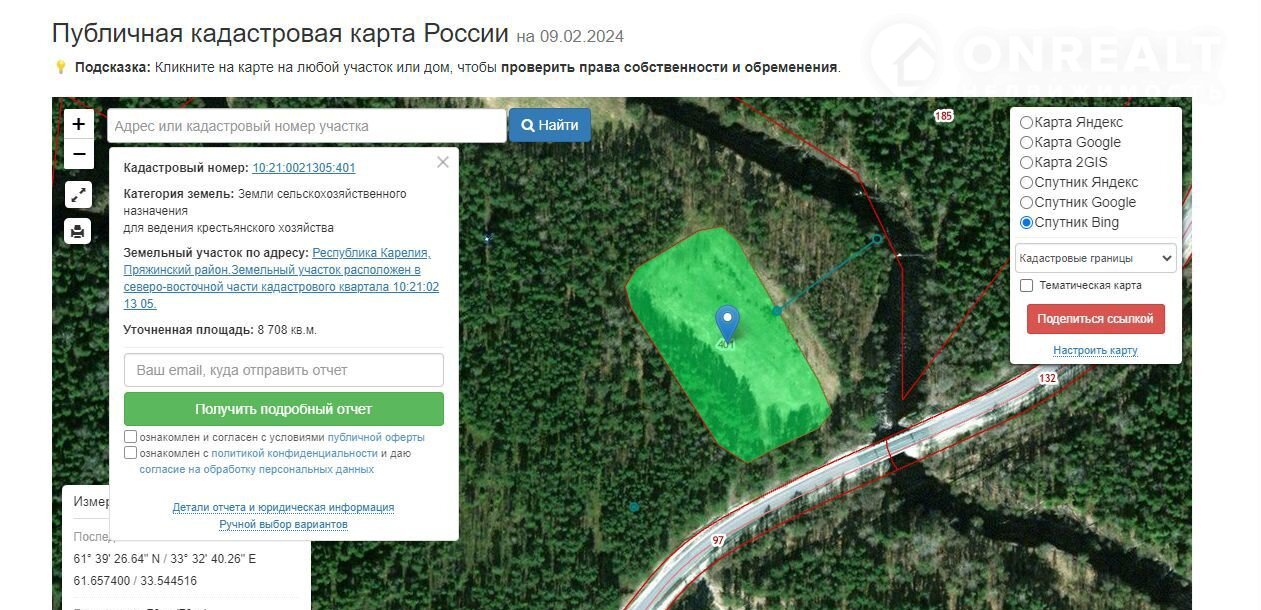Toggle fullscreen map view icon
The image size is (1261, 610).
[x=78, y=195]
